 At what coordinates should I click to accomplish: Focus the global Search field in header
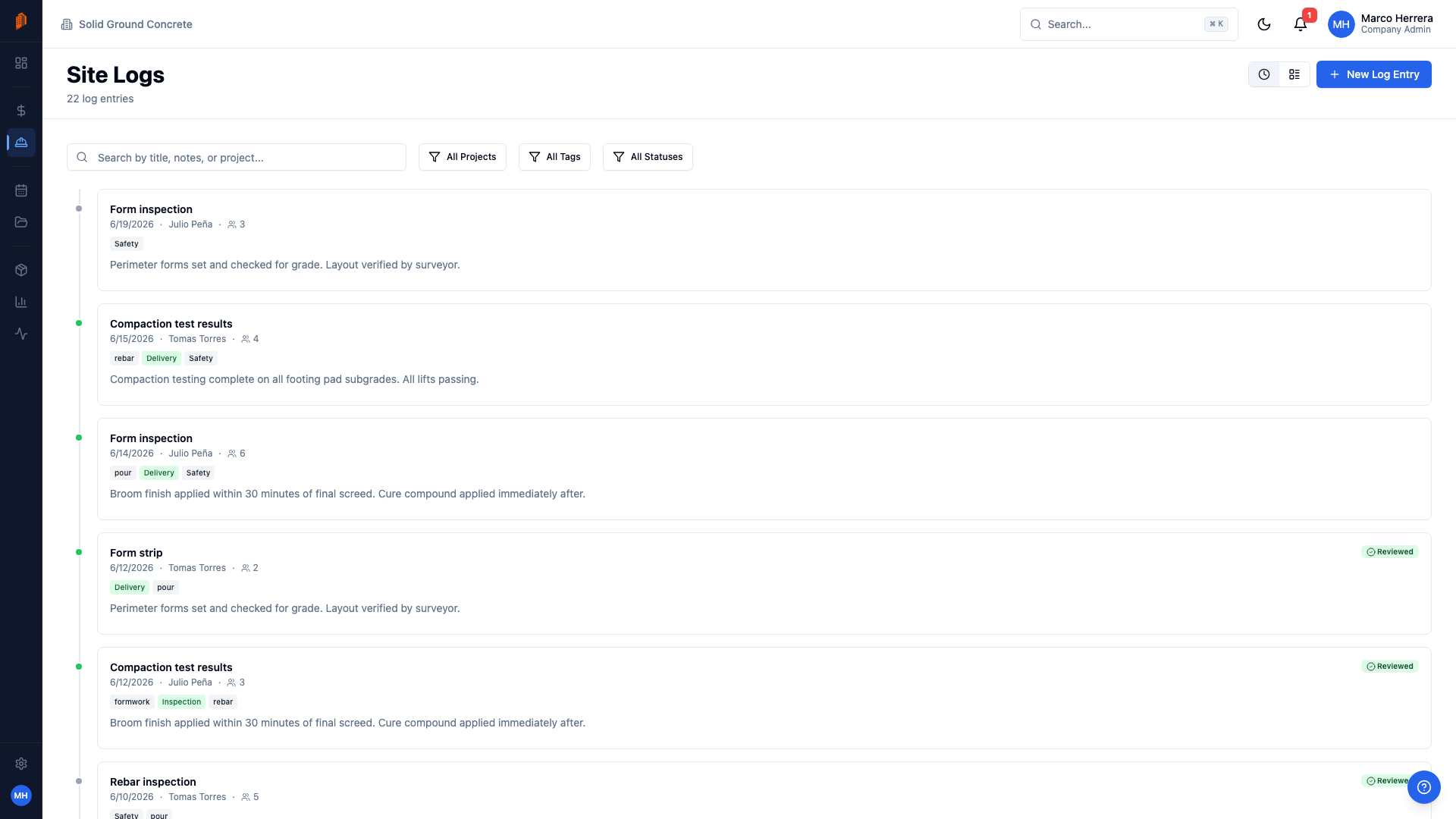point(1129,24)
